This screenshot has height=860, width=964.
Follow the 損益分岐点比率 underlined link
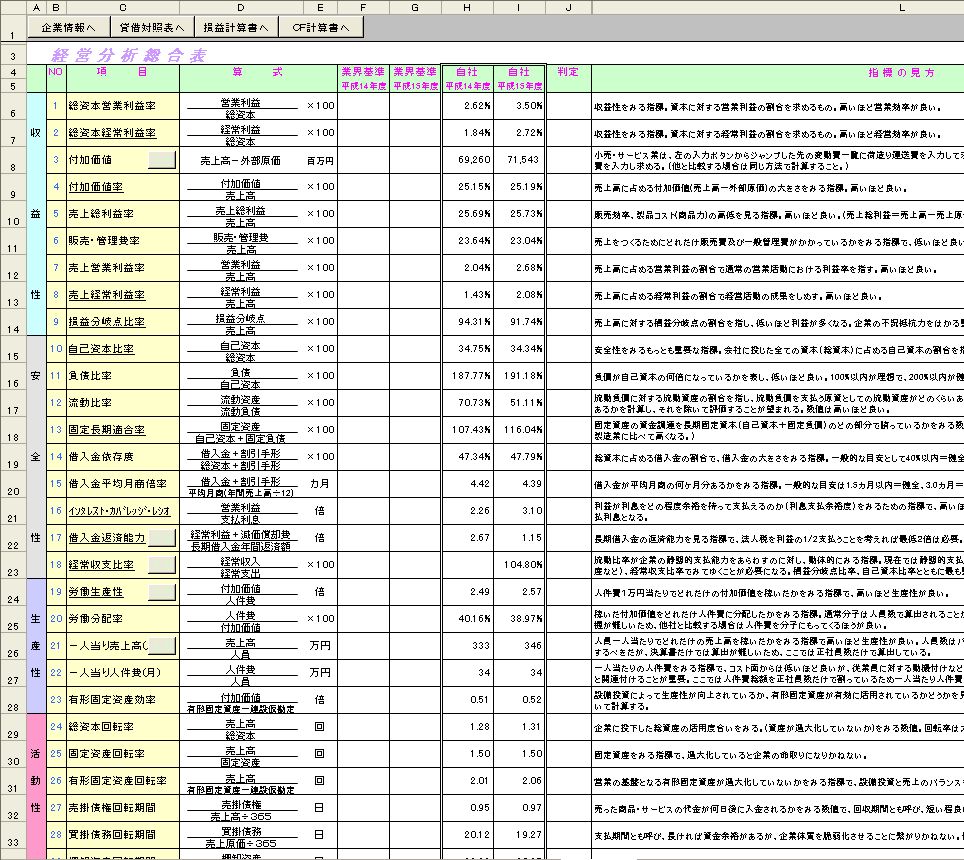106,322
